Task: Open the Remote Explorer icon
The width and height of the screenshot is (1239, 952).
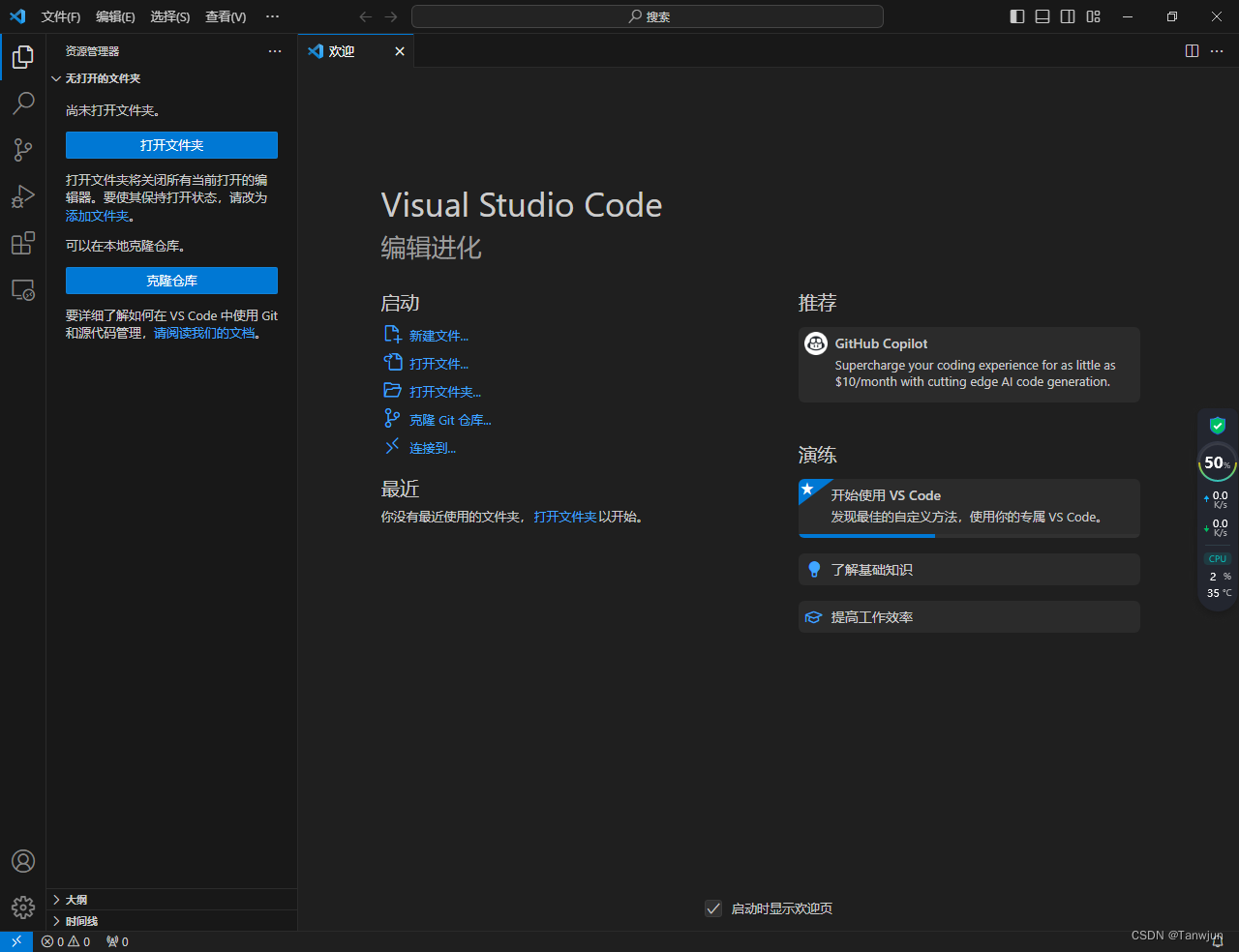Action: 23,289
